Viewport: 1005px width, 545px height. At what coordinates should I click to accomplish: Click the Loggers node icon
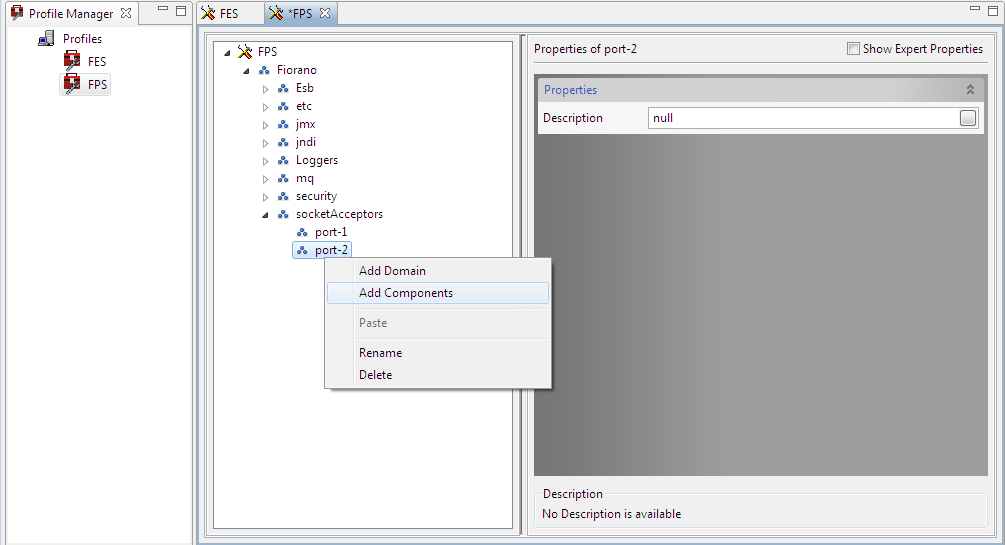pos(283,160)
